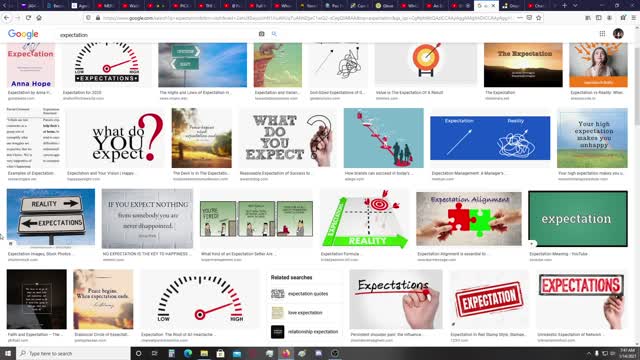This screenshot has width=640, height=360.
Task: Open the green 'expectation' chalkboard thumbnail
Action: click(x=578, y=219)
